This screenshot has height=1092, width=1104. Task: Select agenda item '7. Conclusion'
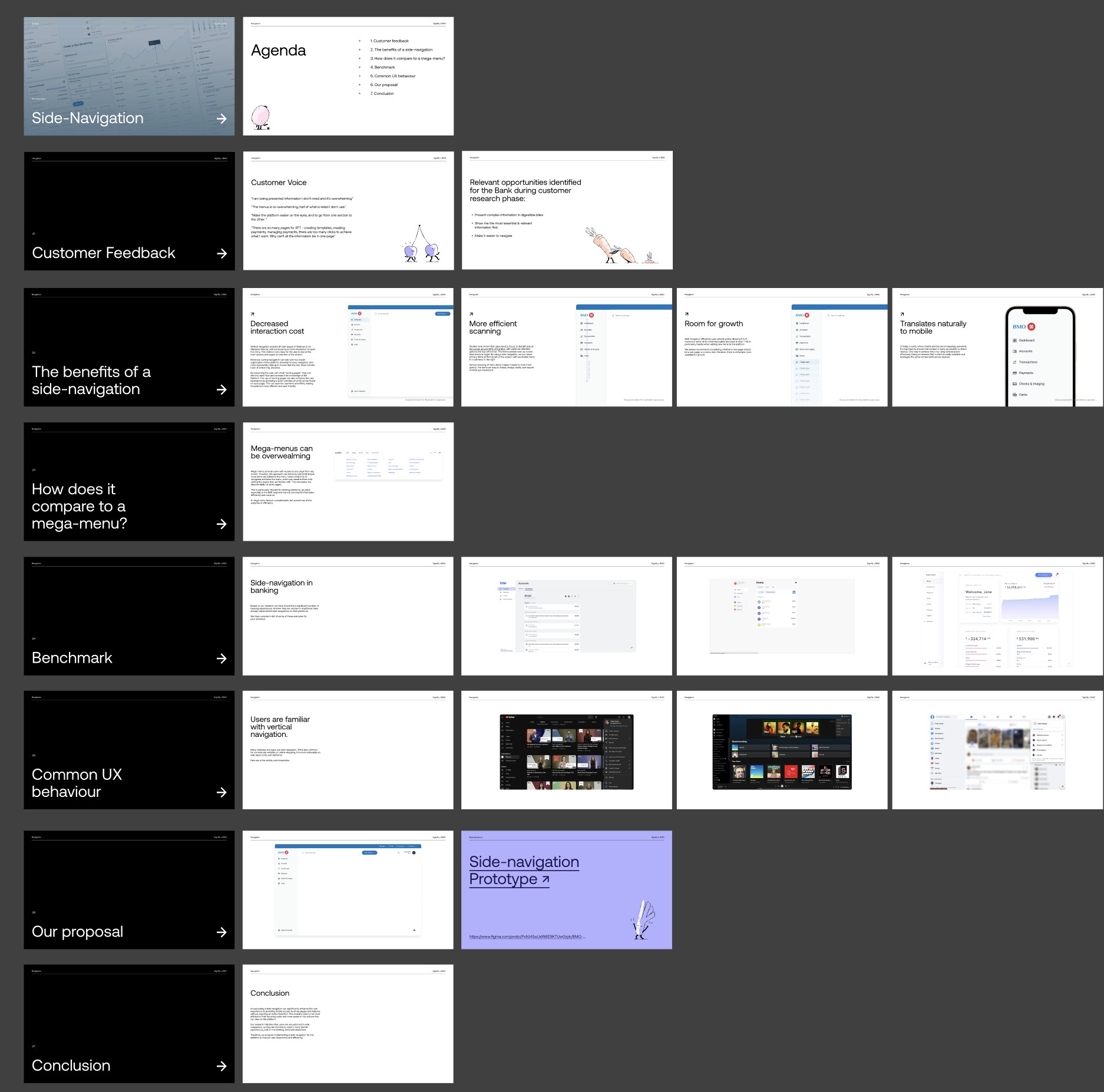click(x=382, y=94)
